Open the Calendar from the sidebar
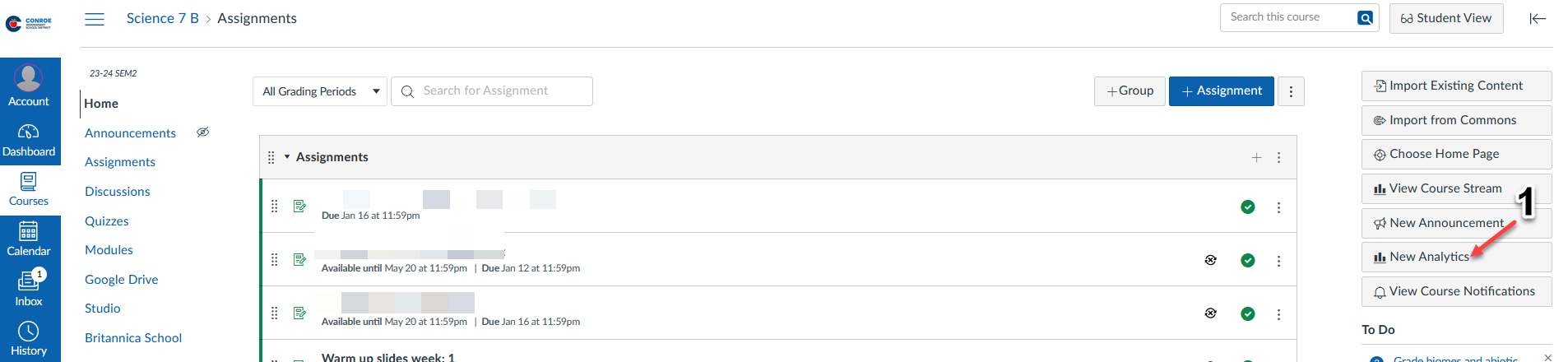The height and width of the screenshot is (362, 1568). click(29, 239)
